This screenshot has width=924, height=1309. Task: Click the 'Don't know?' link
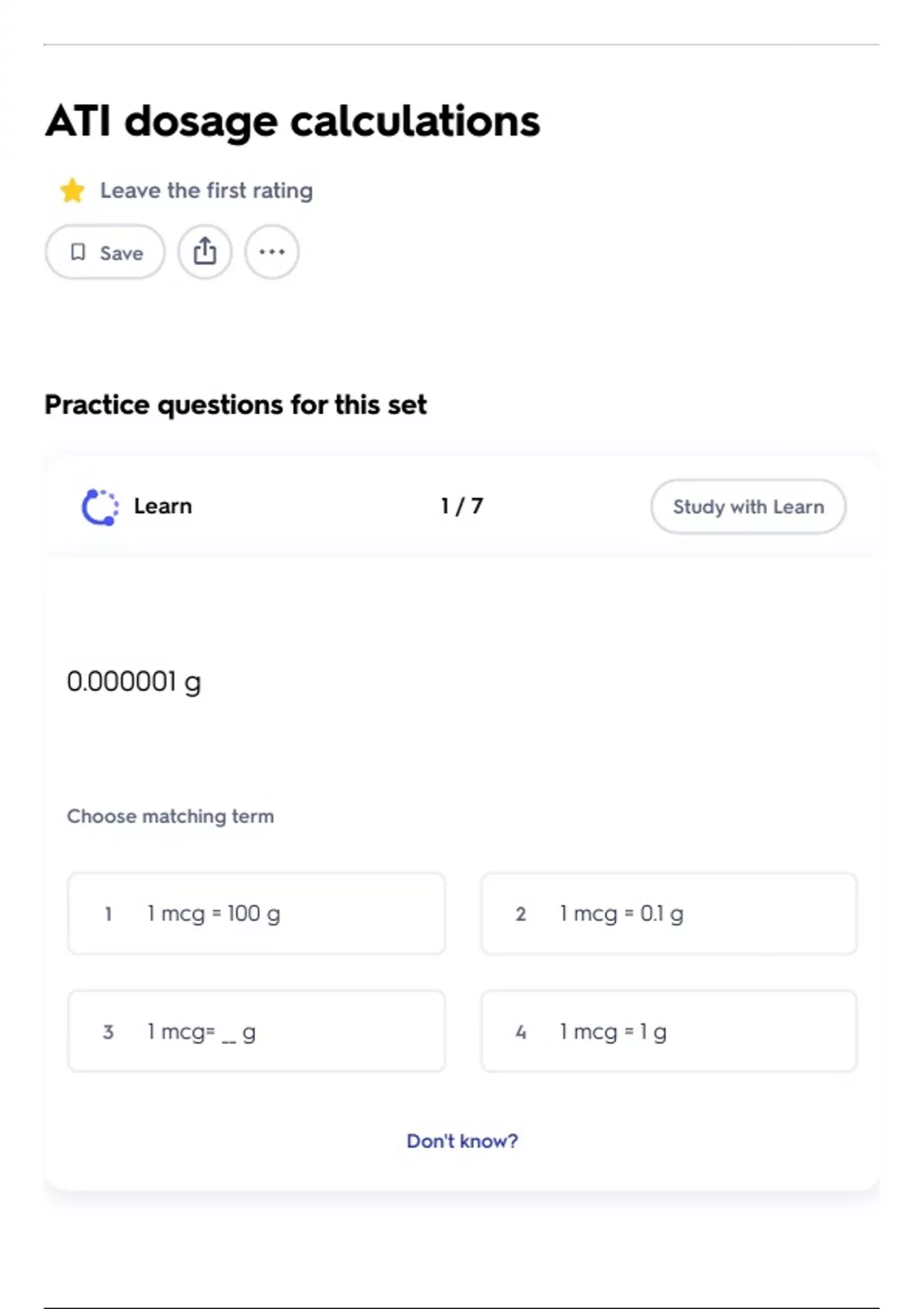click(x=462, y=1140)
